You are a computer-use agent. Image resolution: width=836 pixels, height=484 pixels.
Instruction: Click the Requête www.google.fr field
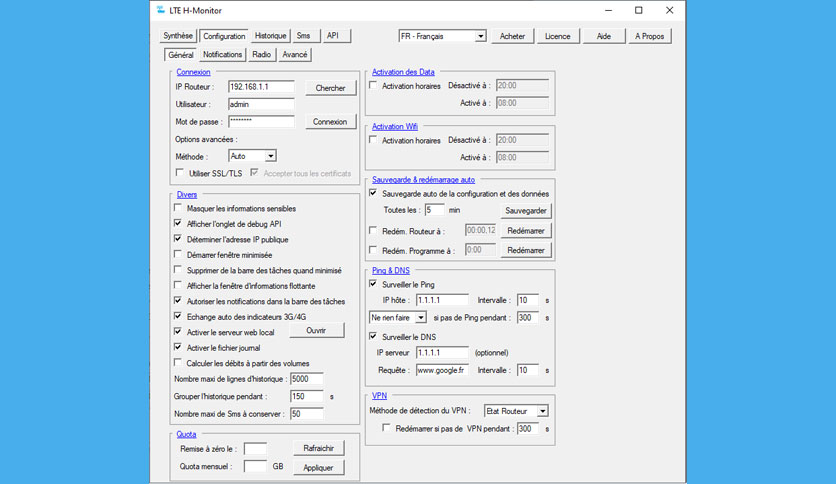442,370
